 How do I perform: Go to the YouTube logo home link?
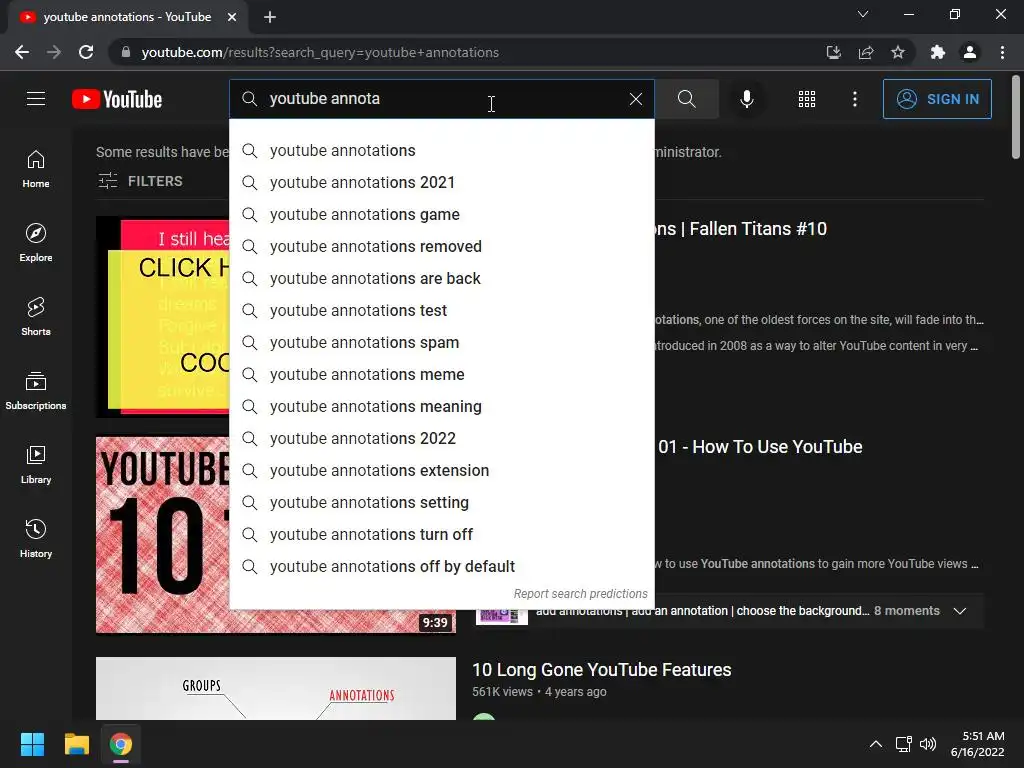tap(117, 99)
